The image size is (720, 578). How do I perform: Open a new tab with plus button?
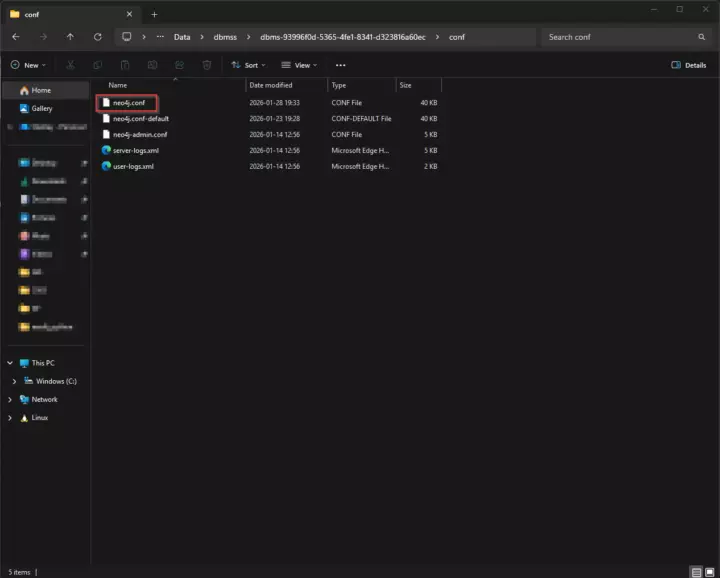tap(154, 14)
